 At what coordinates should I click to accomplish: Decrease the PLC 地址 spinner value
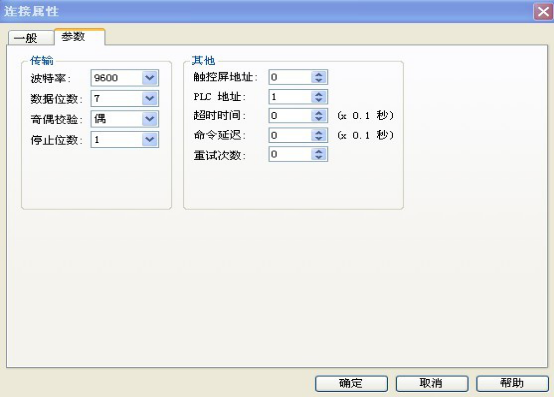tap(319, 100)
